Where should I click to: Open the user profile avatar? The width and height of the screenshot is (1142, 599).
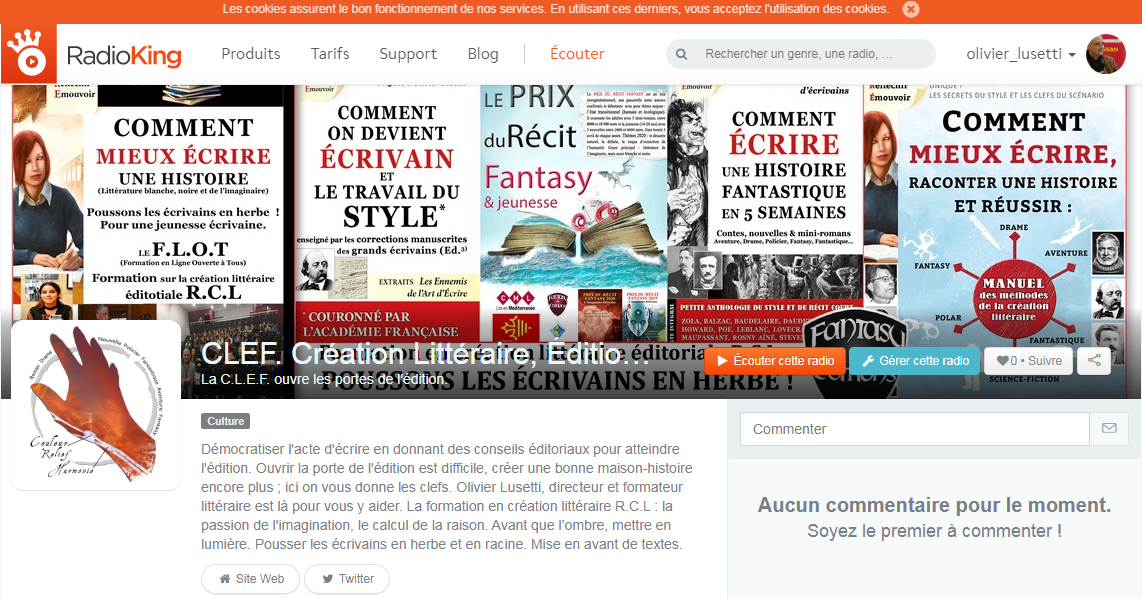(x=1106, y=54)
